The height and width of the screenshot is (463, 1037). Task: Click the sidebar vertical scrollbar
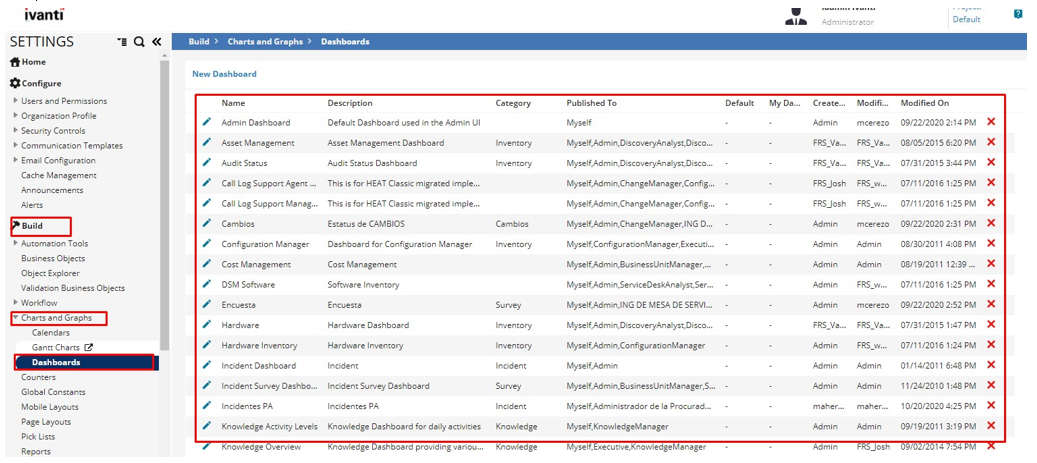tap(164, 200)
